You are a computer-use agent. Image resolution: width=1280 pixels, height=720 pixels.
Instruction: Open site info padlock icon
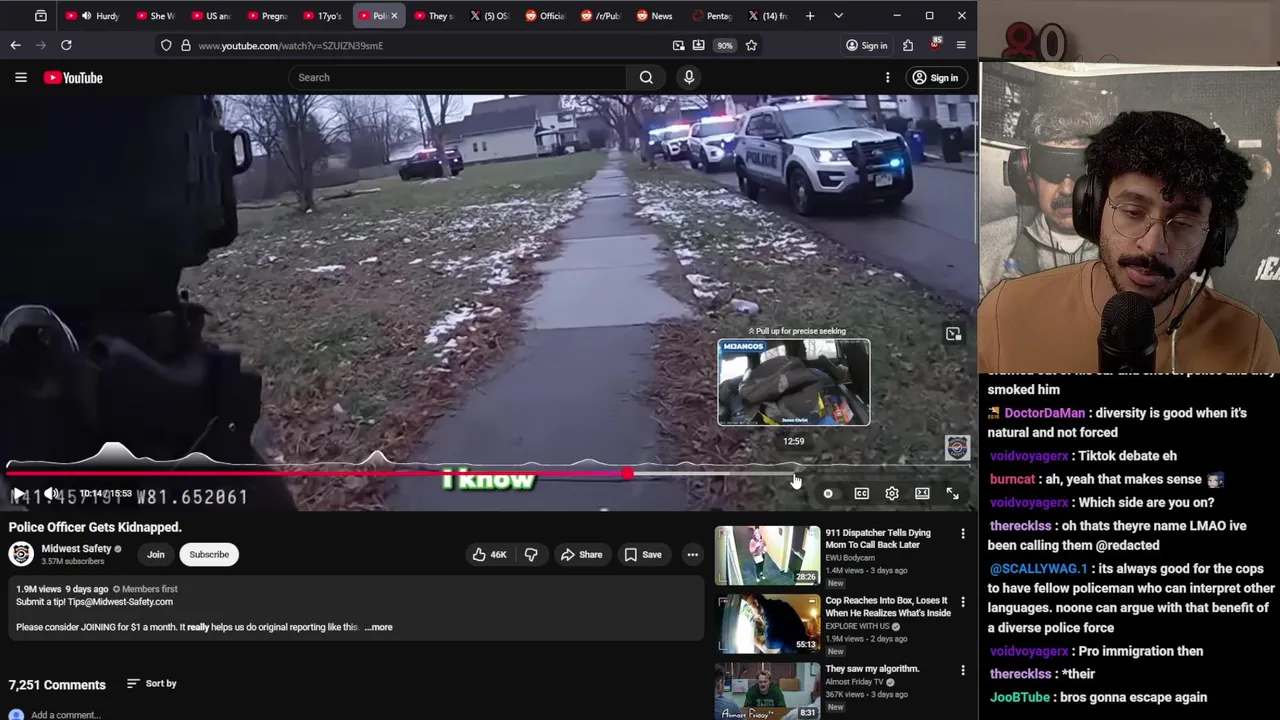point(185,45)
